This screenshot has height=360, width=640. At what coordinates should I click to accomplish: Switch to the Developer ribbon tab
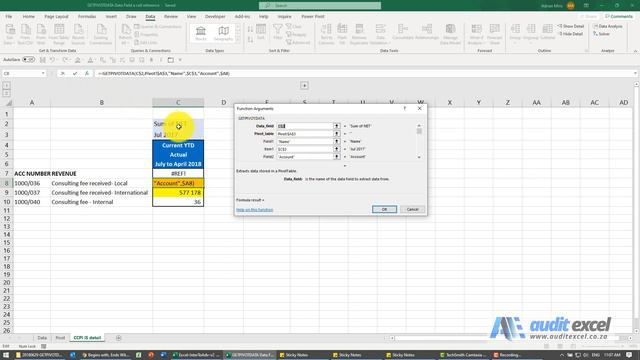pos(215,17)
